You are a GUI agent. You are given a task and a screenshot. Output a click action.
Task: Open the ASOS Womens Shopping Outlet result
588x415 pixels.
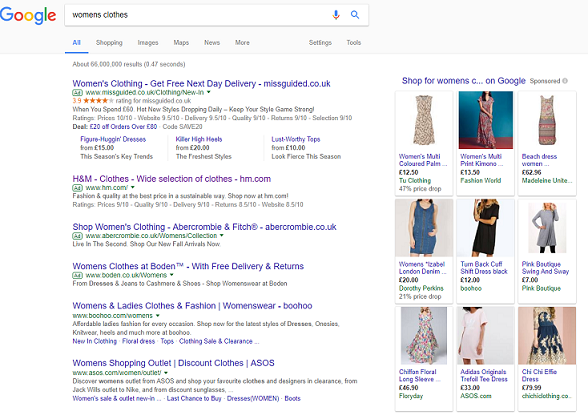click(x=173, y=363)
